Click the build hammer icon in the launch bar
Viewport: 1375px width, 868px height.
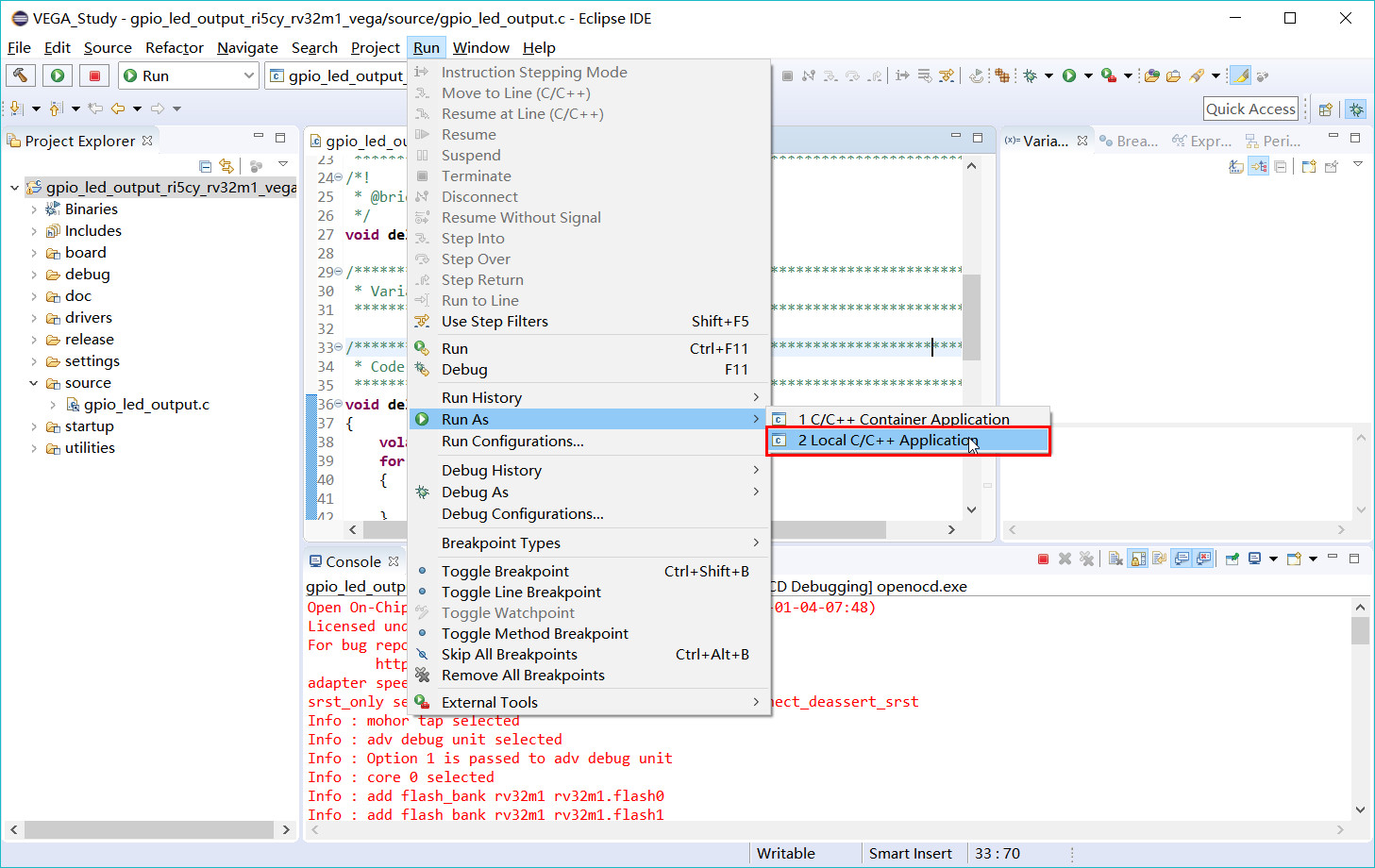point(21,75)
